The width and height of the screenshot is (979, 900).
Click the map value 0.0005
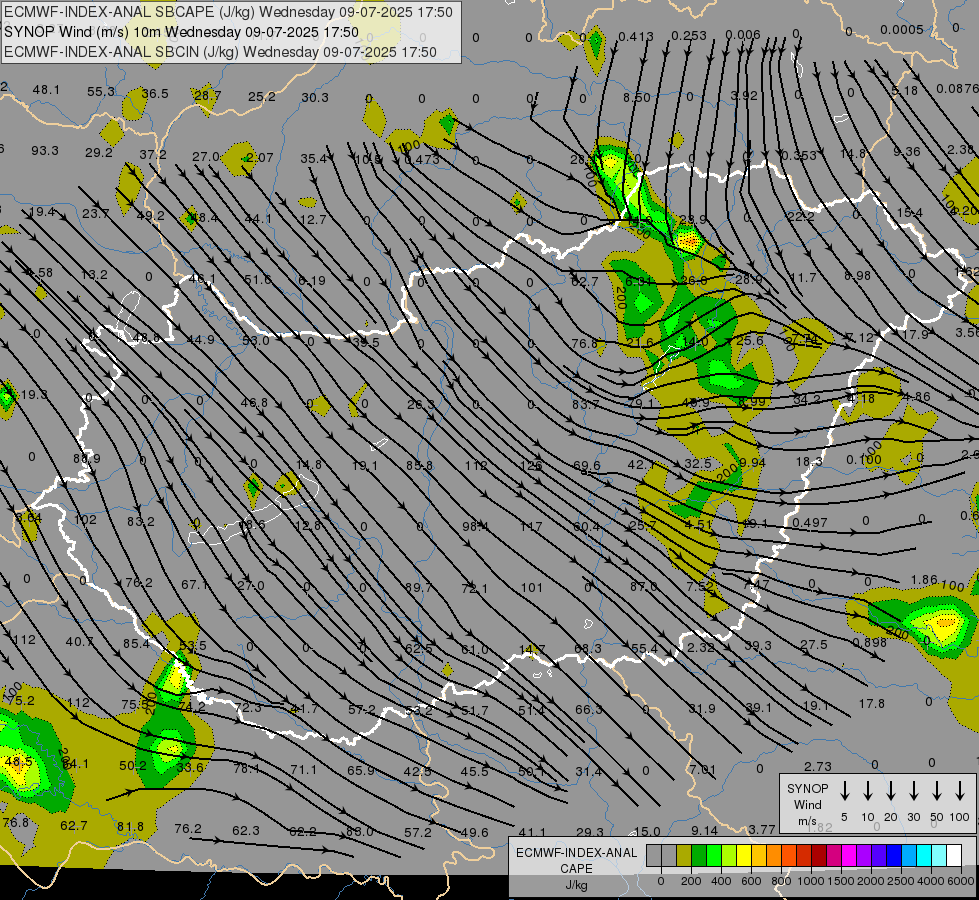(902, 29)
